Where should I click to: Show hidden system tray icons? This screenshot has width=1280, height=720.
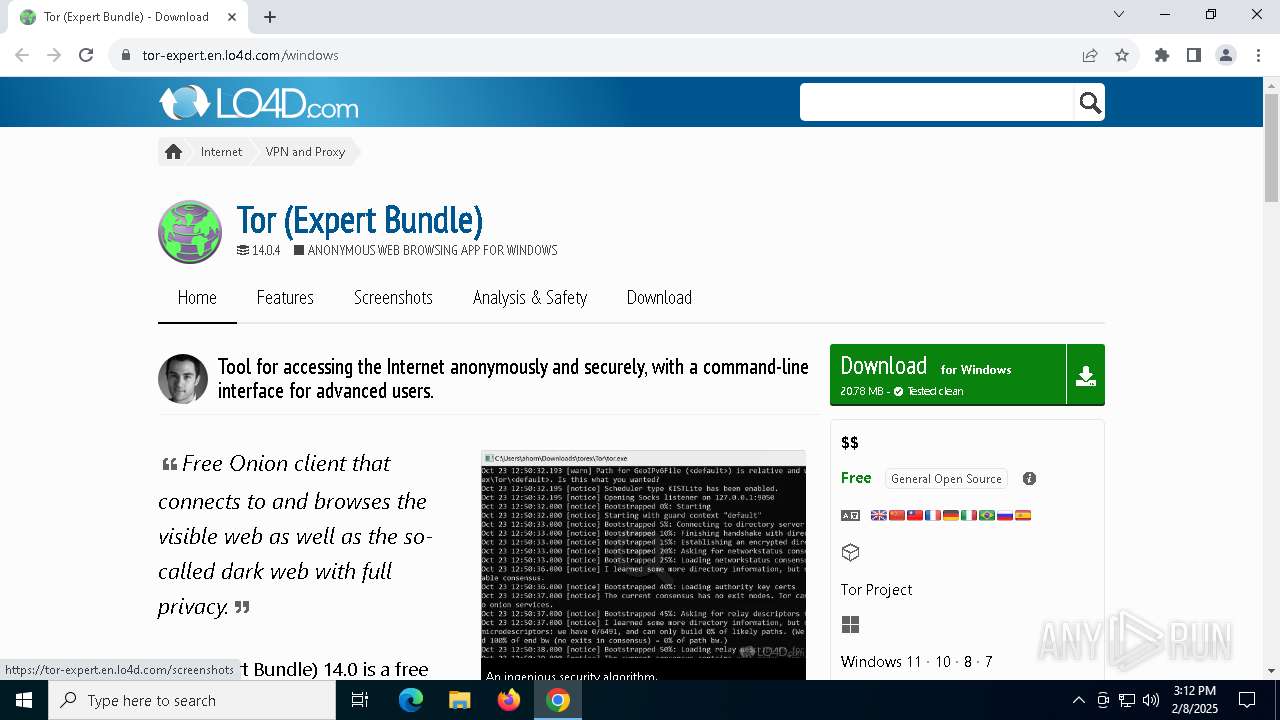(1078, 700)
